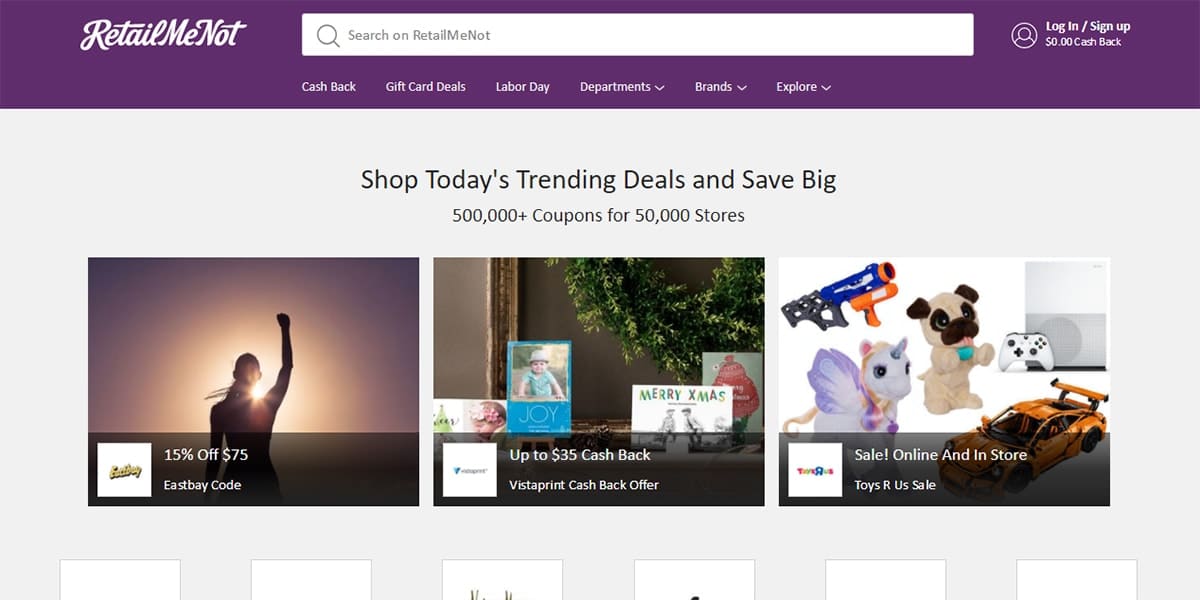This screenshot has height=600, width=1200.
Task: Open the Brands dropdown menu
Action: coord(720,87)
